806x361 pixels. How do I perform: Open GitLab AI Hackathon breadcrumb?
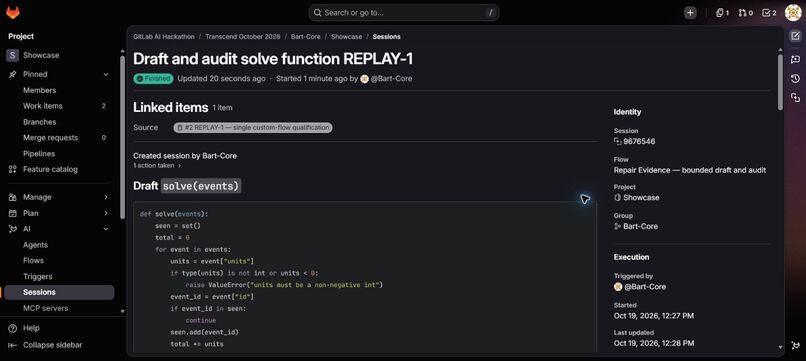(164, 37)
